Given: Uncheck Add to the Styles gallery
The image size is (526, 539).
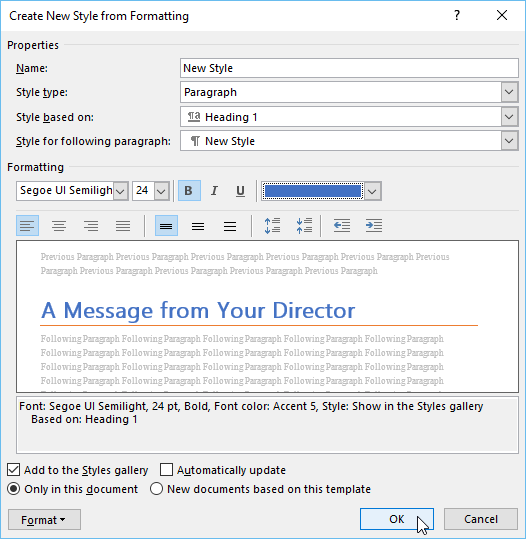Looking at the screenshot, I should 14,470.
